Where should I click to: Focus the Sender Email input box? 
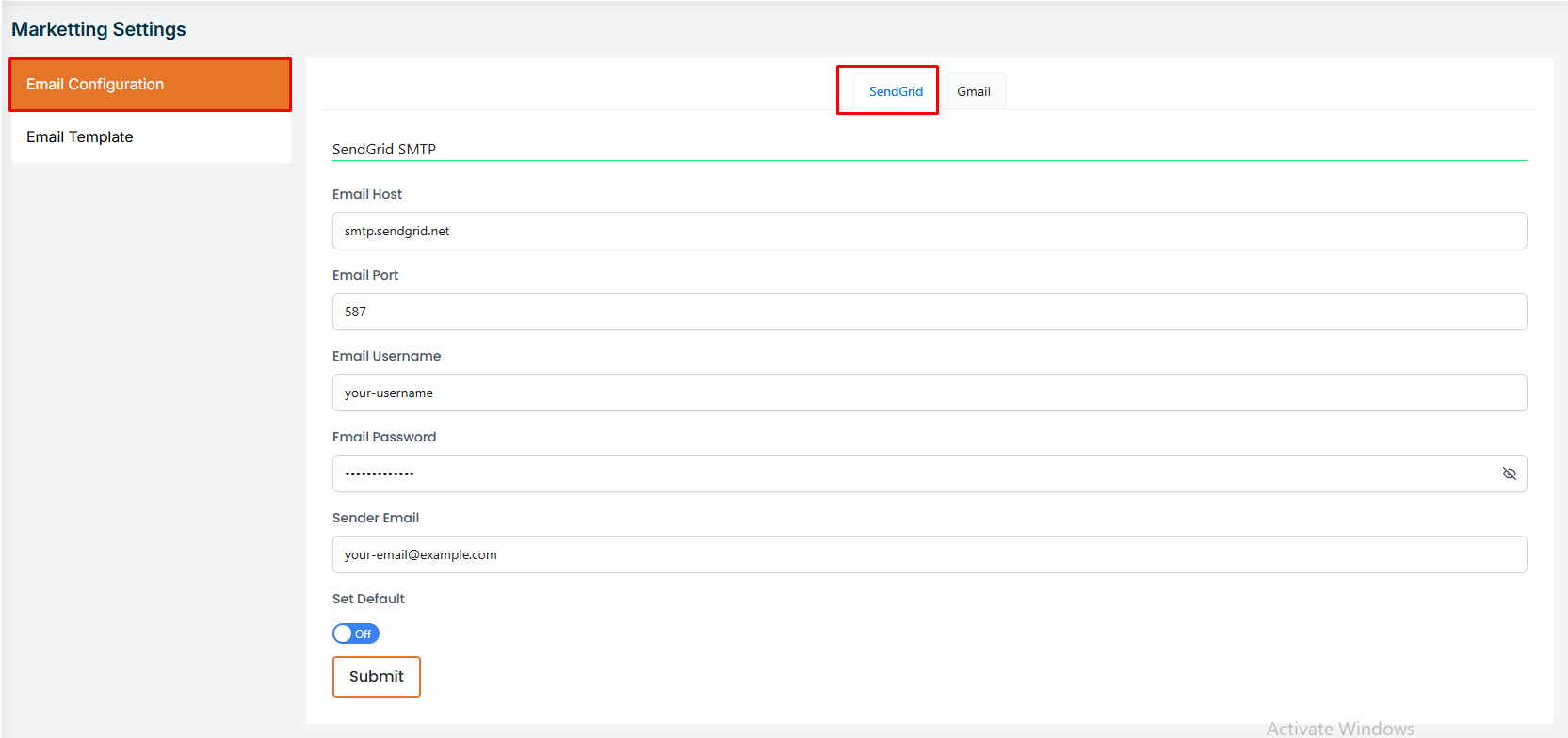pyautogui.click(x=929, y=554)
